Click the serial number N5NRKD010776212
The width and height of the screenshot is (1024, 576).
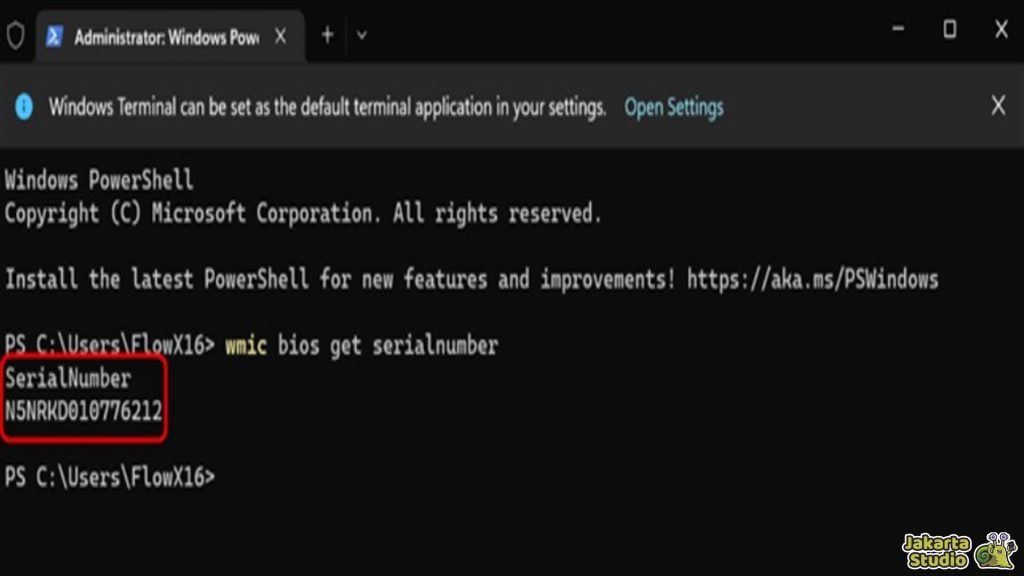(x=84, y=411)
